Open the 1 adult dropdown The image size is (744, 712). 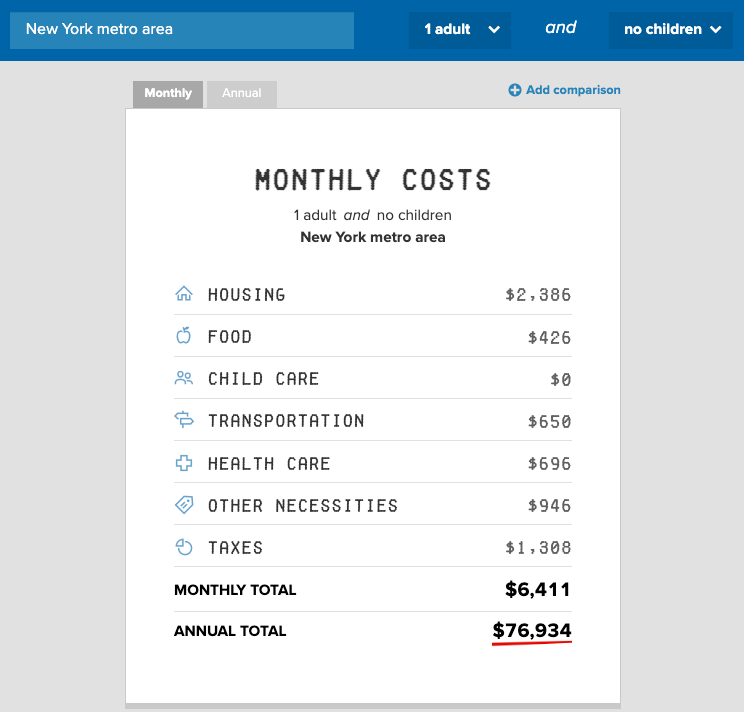pos(459,30)
